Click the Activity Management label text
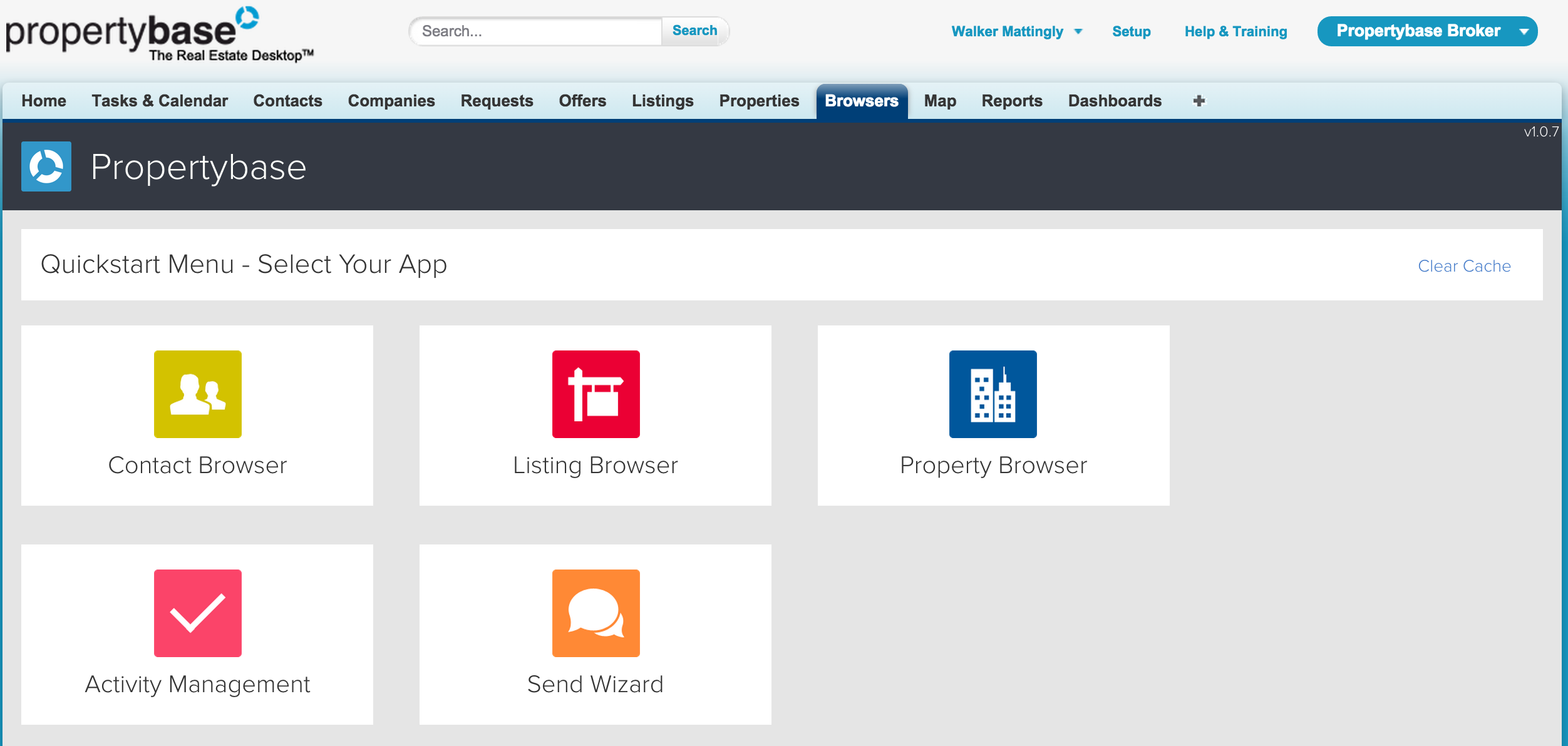 coord(197,684)
